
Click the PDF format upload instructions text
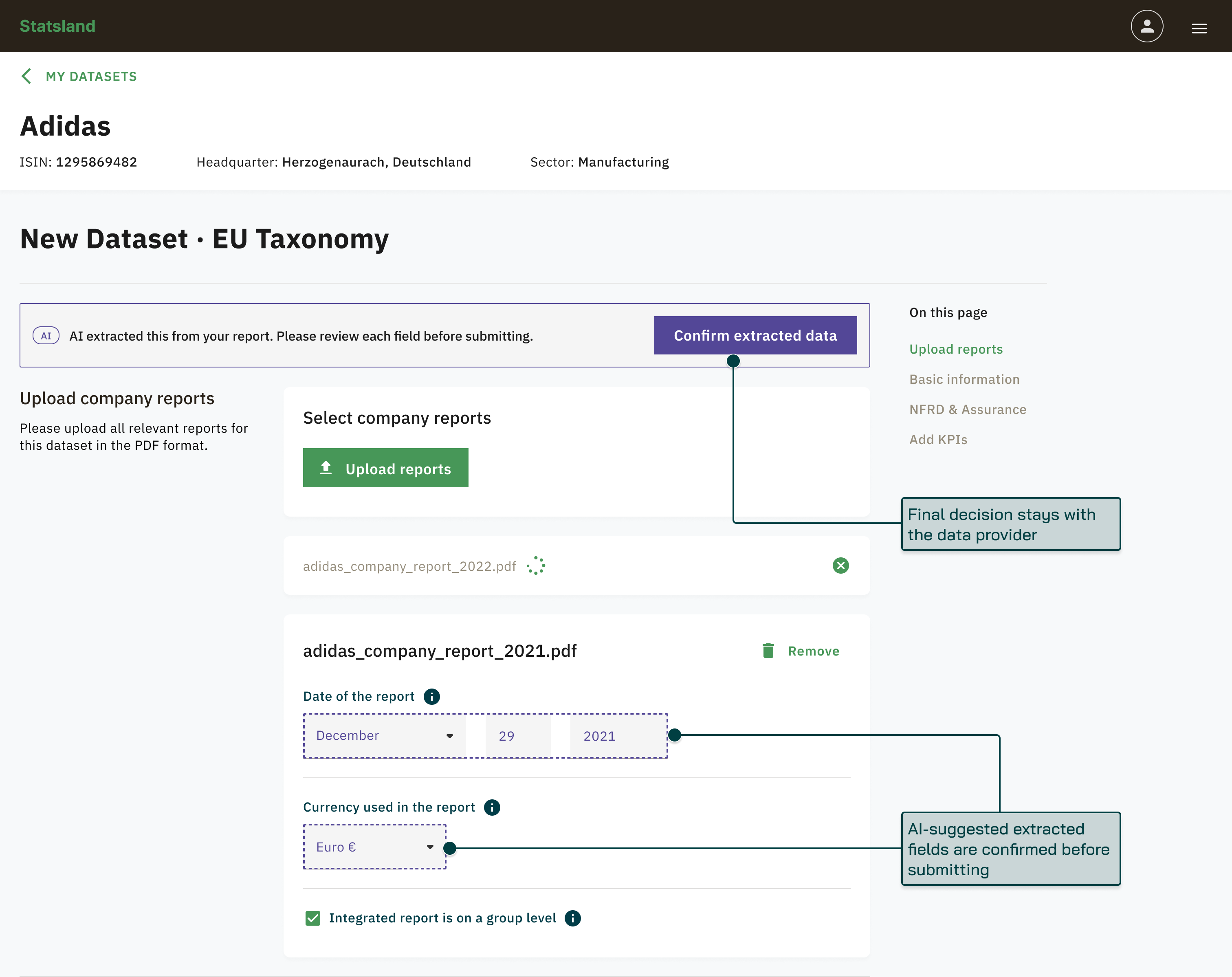pos(134,436)
